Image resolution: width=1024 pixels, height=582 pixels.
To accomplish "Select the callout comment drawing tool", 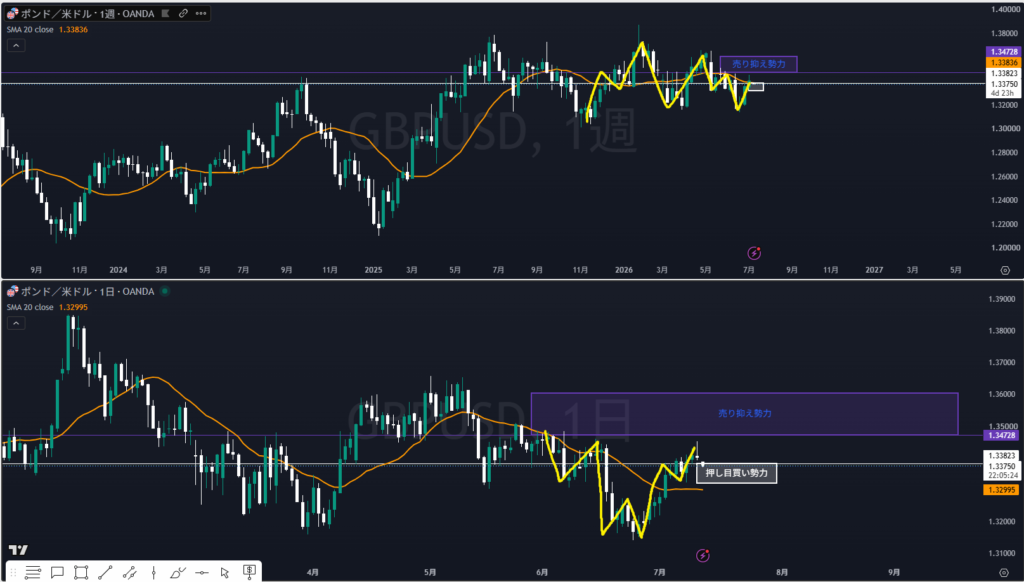I will pyautogui.click(x=57, y=573).
